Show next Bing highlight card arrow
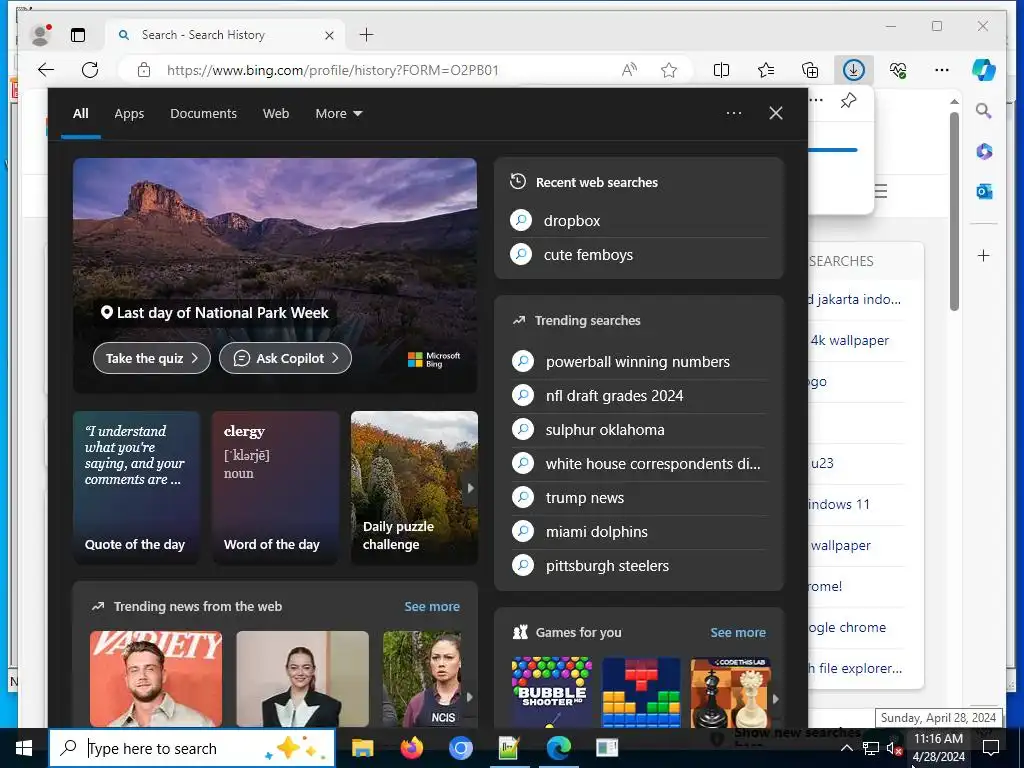The width and height of the screenshot is (1024, 768). pyautogui.click(x=470, y=488)
